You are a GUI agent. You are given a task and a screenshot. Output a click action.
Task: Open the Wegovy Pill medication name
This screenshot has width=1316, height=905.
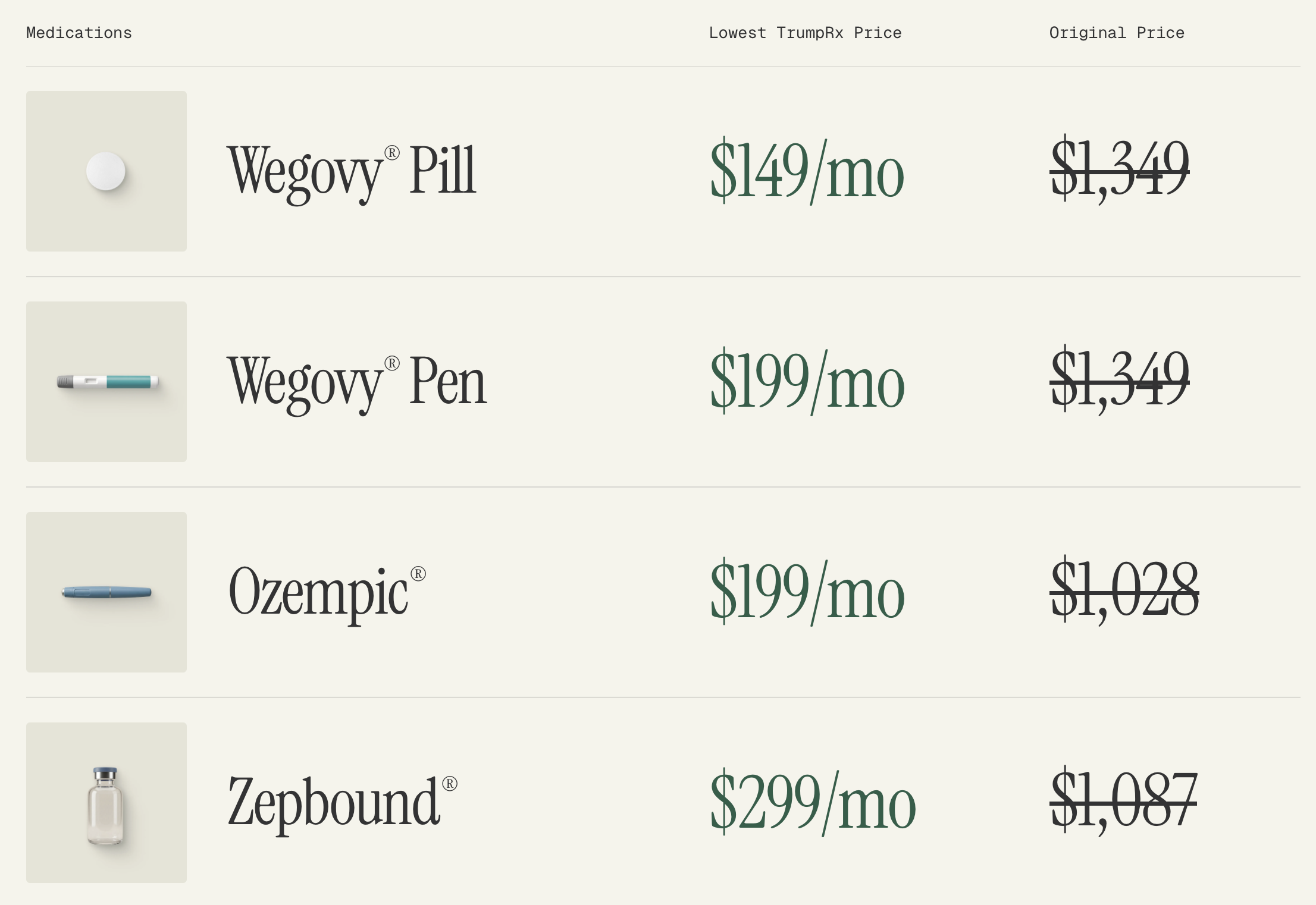click(x=352, y=171)
